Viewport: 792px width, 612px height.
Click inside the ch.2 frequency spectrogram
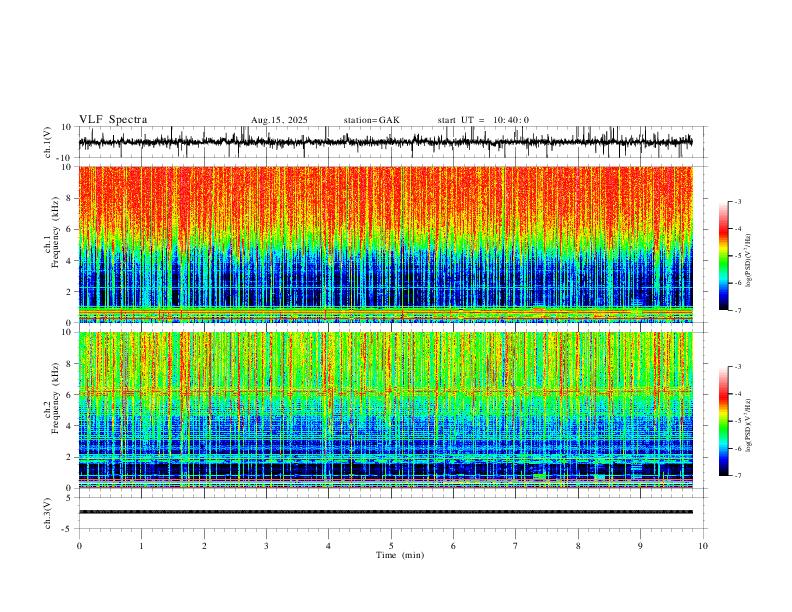(385, 410)
